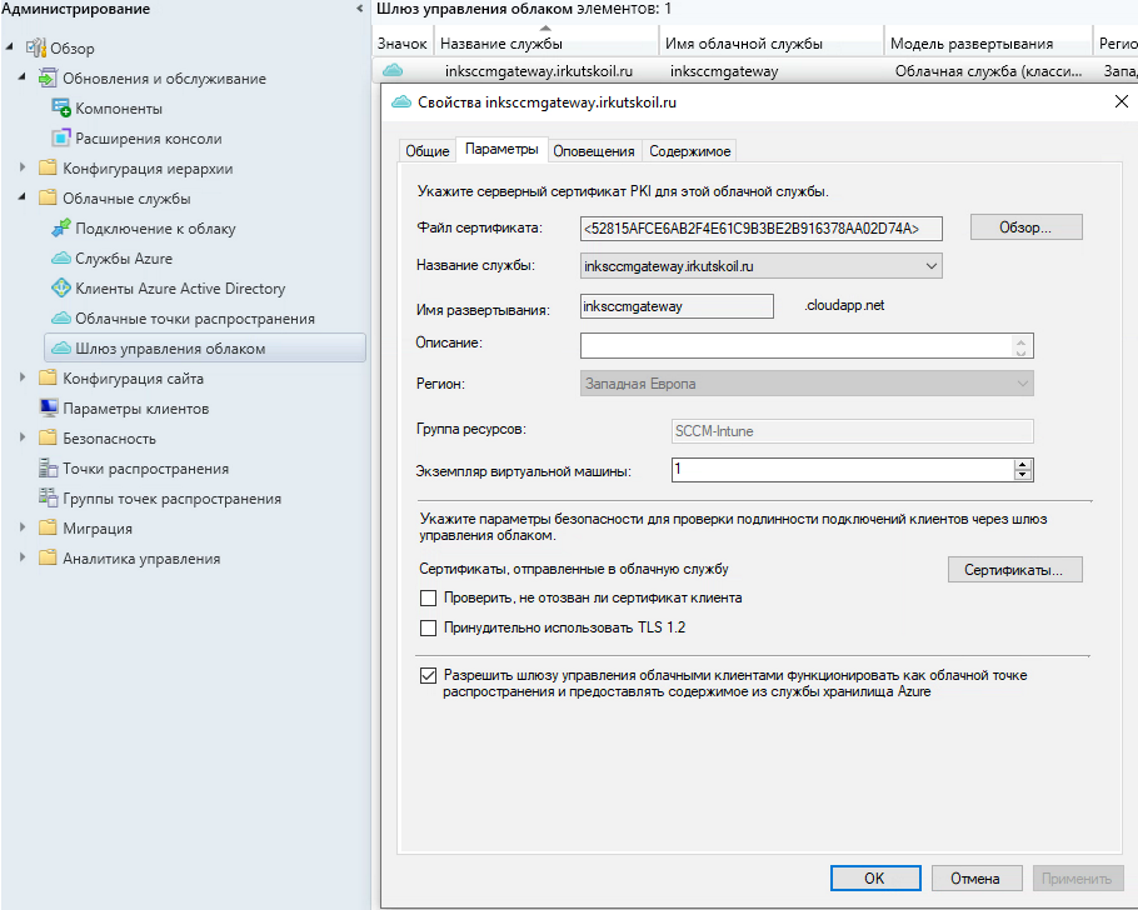Collapse the Облачные службы node
This screenshot has height=910, width=1138.
22,197
